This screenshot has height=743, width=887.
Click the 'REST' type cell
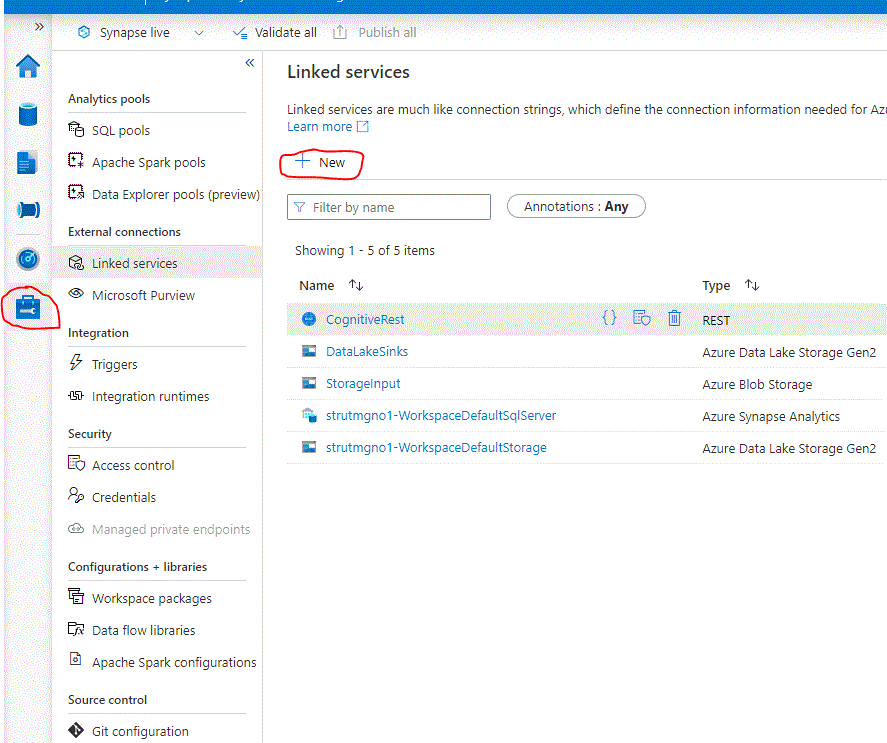click(716, 320)
